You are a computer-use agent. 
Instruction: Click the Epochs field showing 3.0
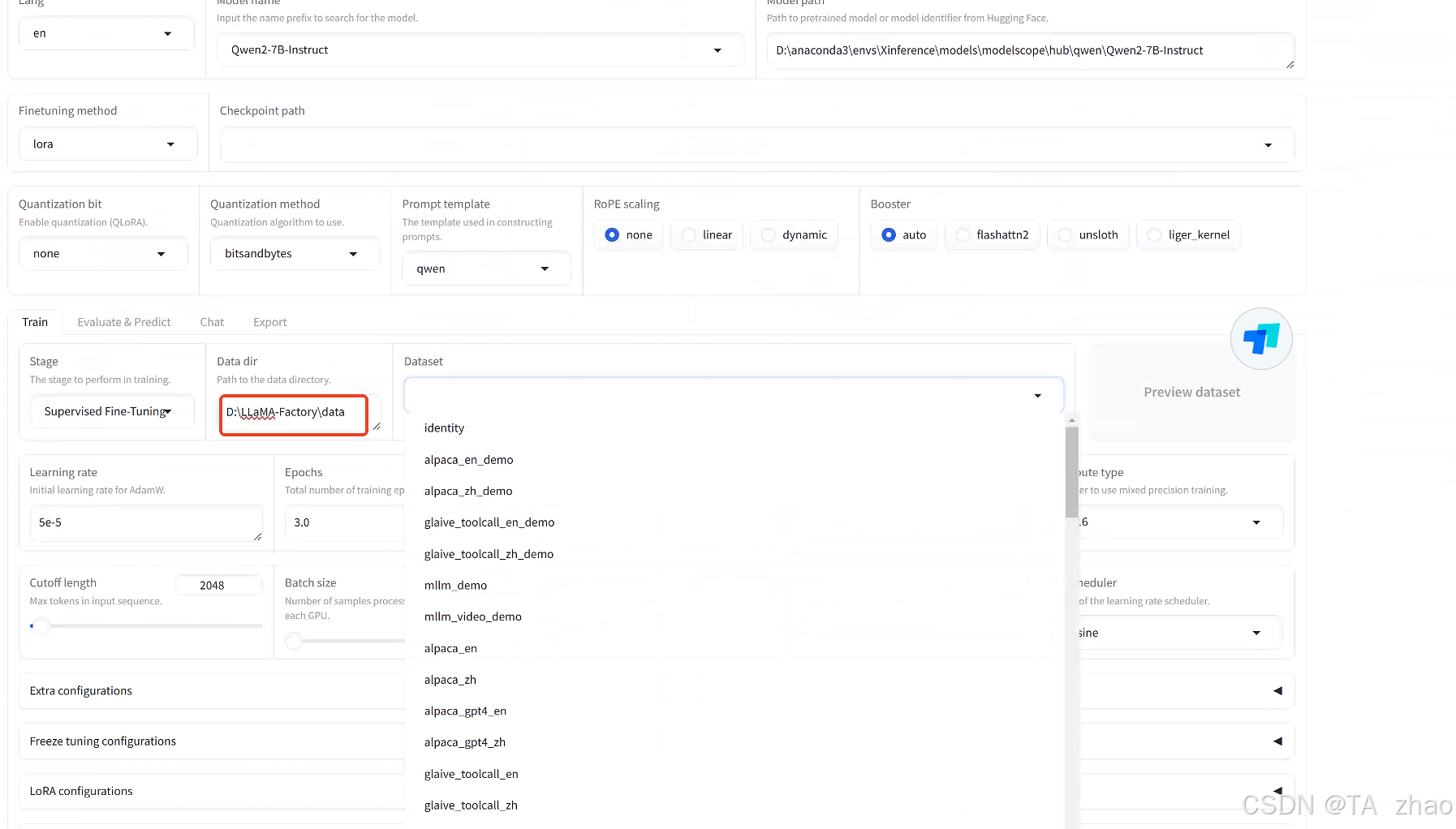[x=346, y=522]
